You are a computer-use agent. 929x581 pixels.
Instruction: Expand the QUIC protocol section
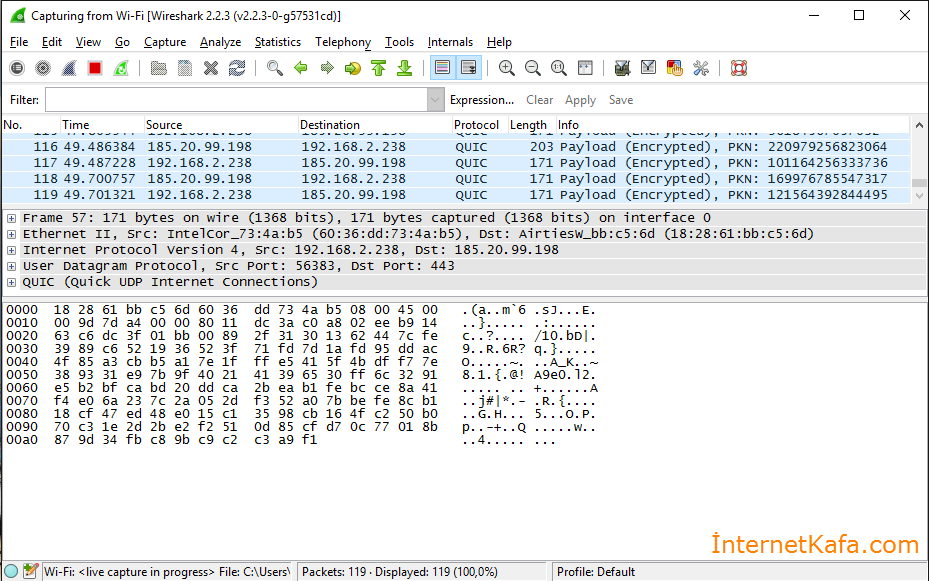[11, 283]
